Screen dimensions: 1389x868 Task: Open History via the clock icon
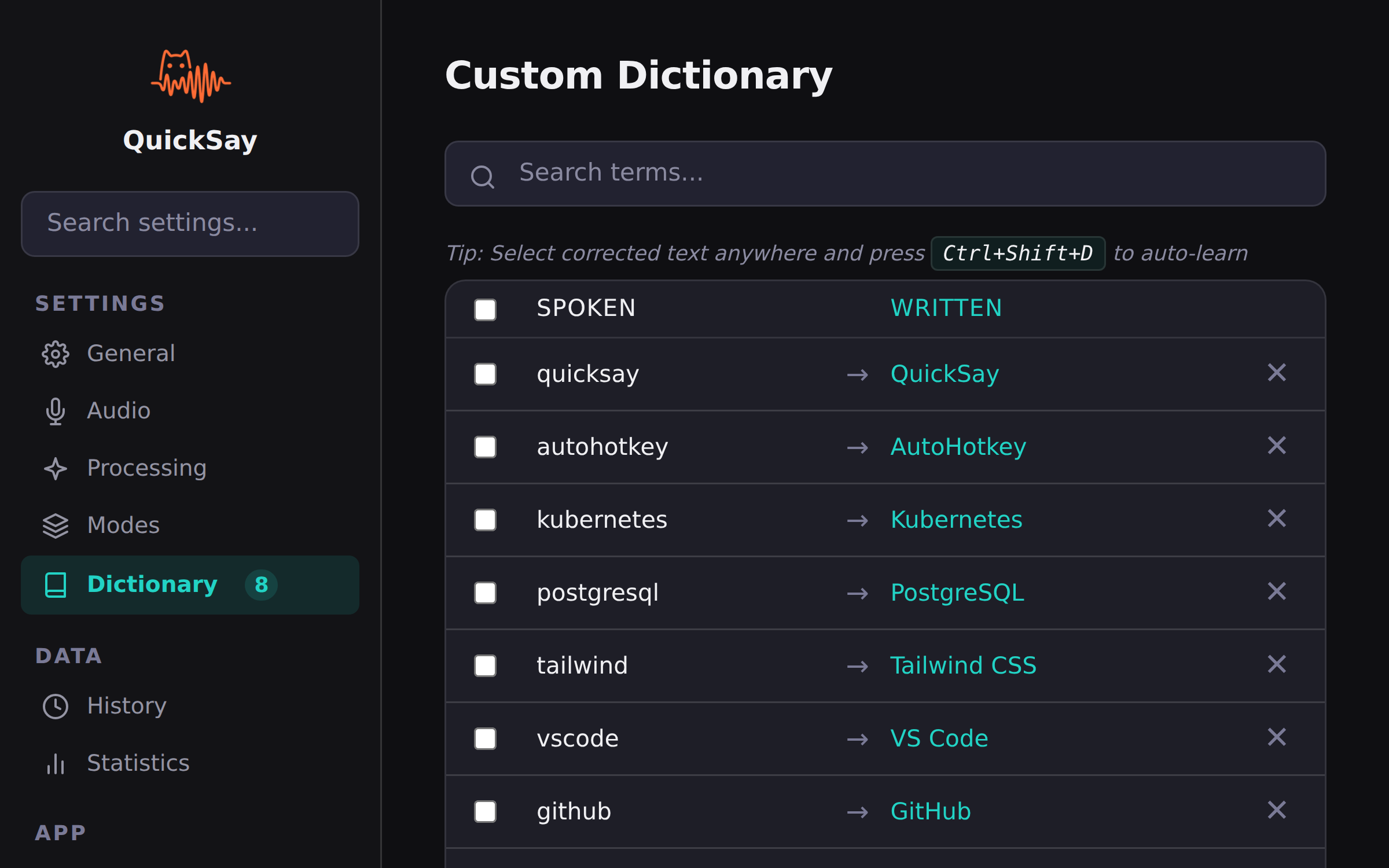pyautogui.click(x=55, y=705)
